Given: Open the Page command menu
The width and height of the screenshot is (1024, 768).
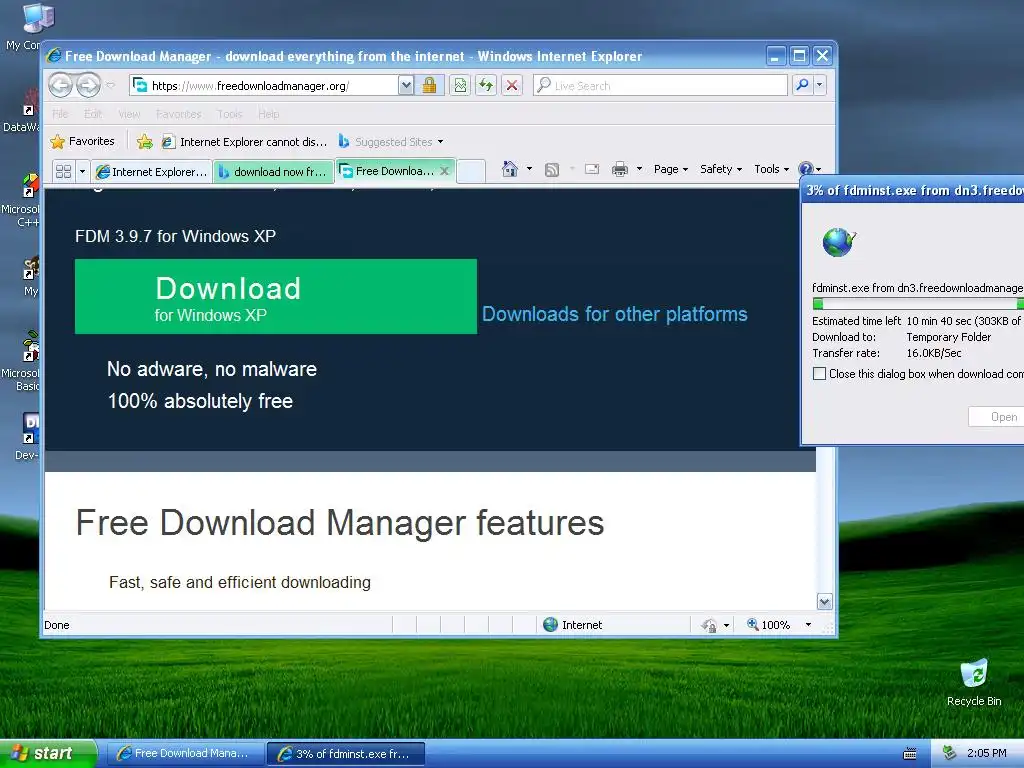Looking at the screenshot, I should point(671,169).
